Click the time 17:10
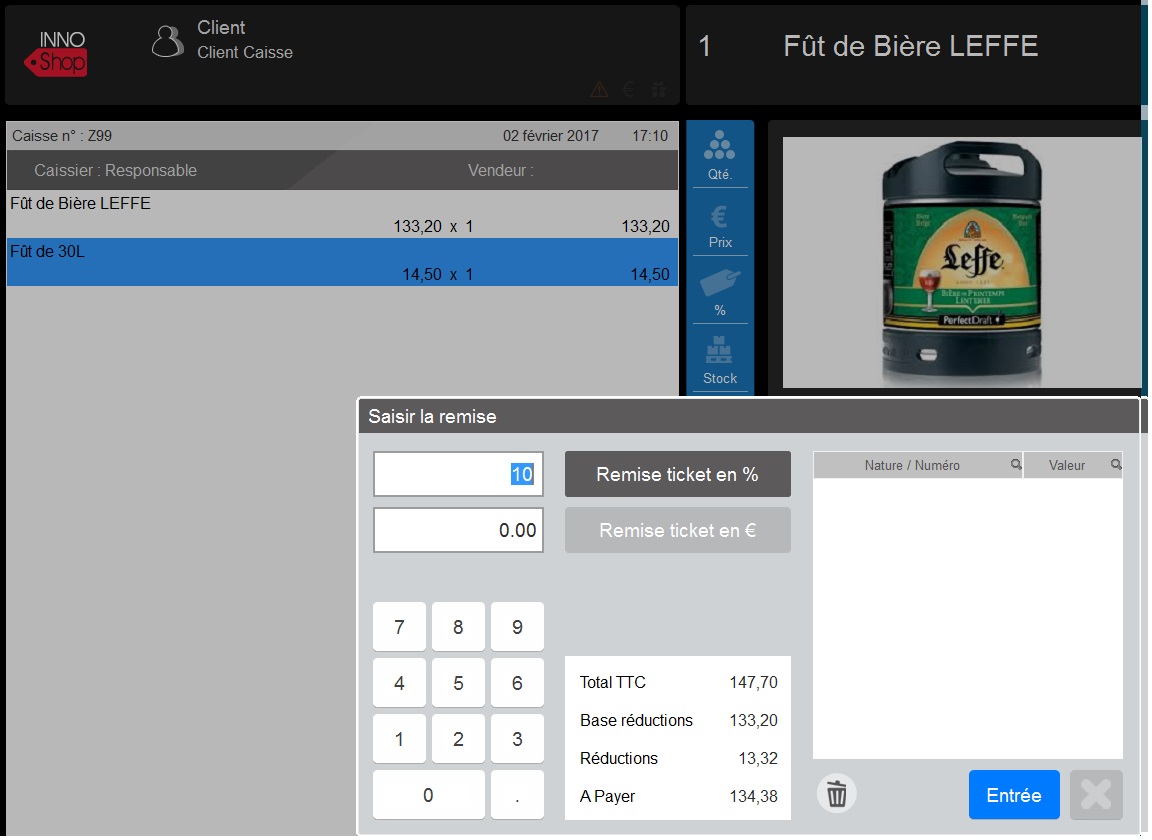Screen dimensions: 1152x840 [x=650, y=136]
